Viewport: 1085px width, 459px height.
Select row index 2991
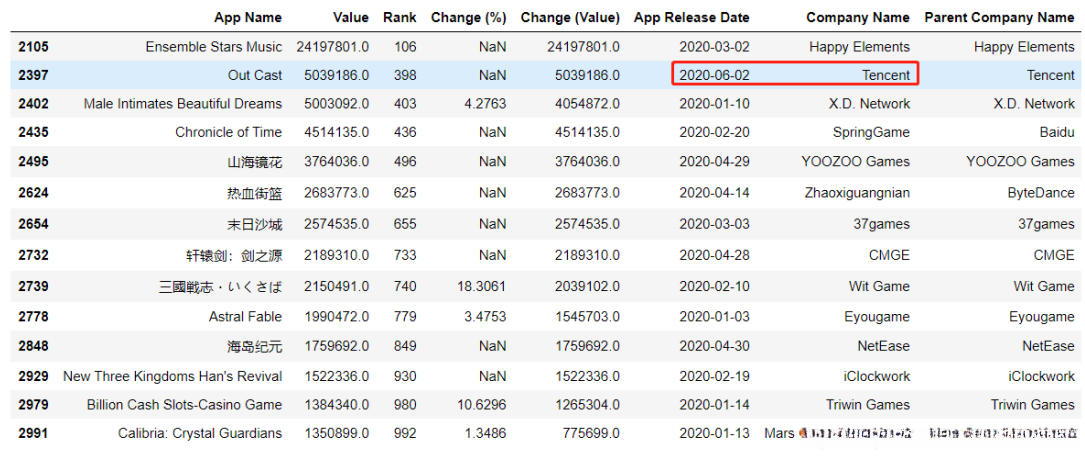pos(33,433)
